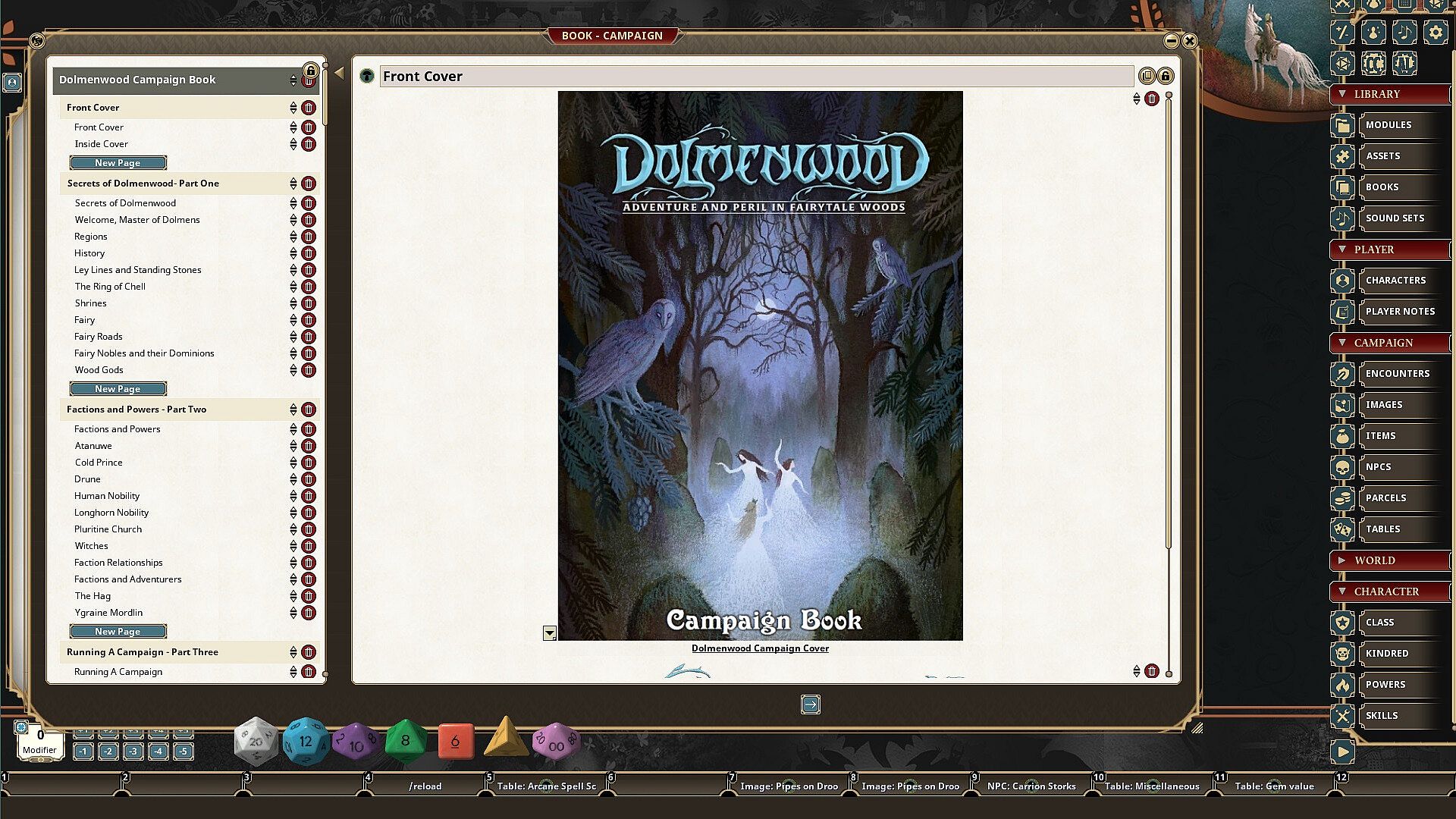Select the Fairy Roads page entry

point(99,337)
